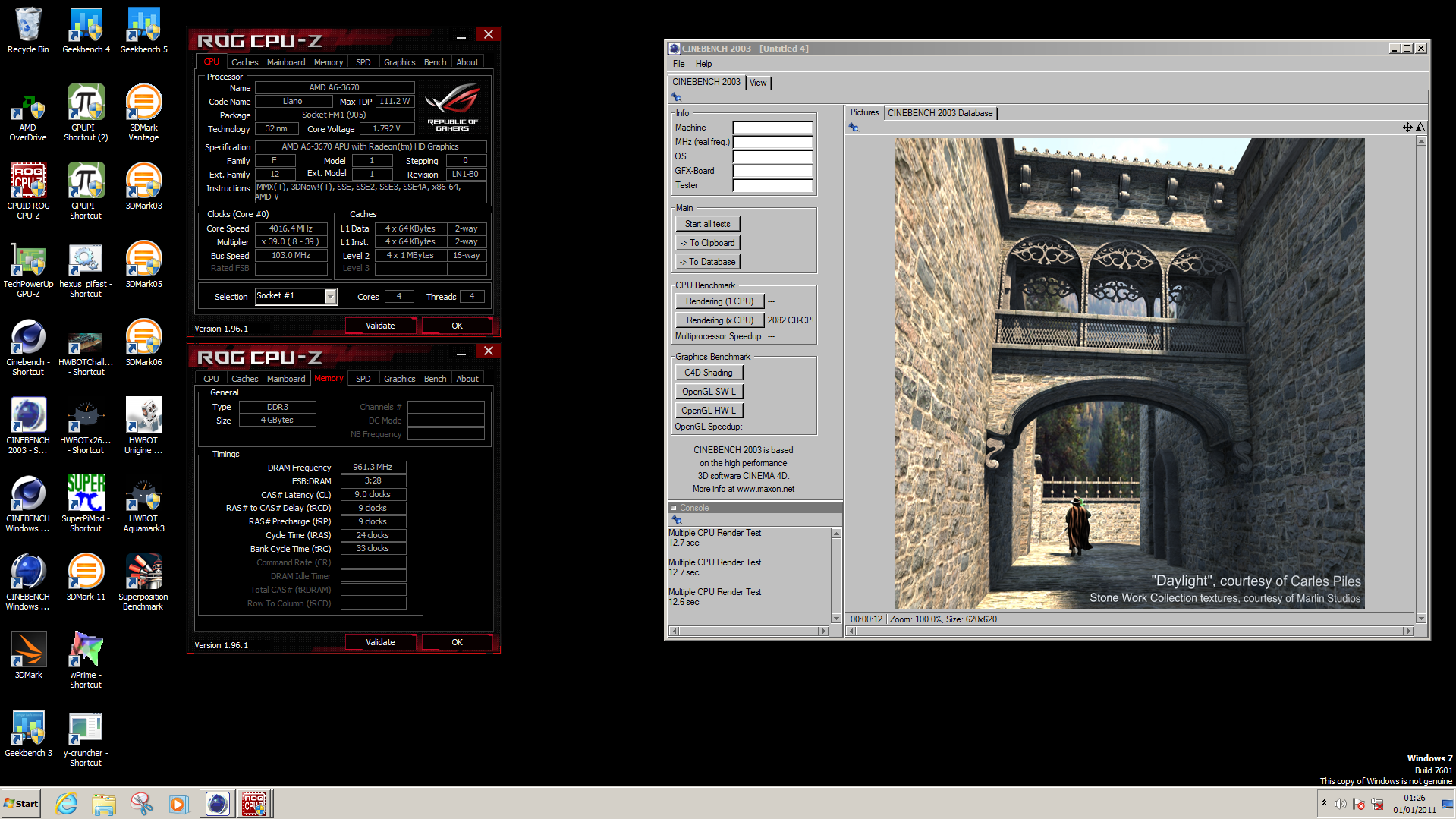The width and height of the screenshot is (1456, 819).
Task: Open the Recycle Bin desktop icon
Action: tap(28, 30)
